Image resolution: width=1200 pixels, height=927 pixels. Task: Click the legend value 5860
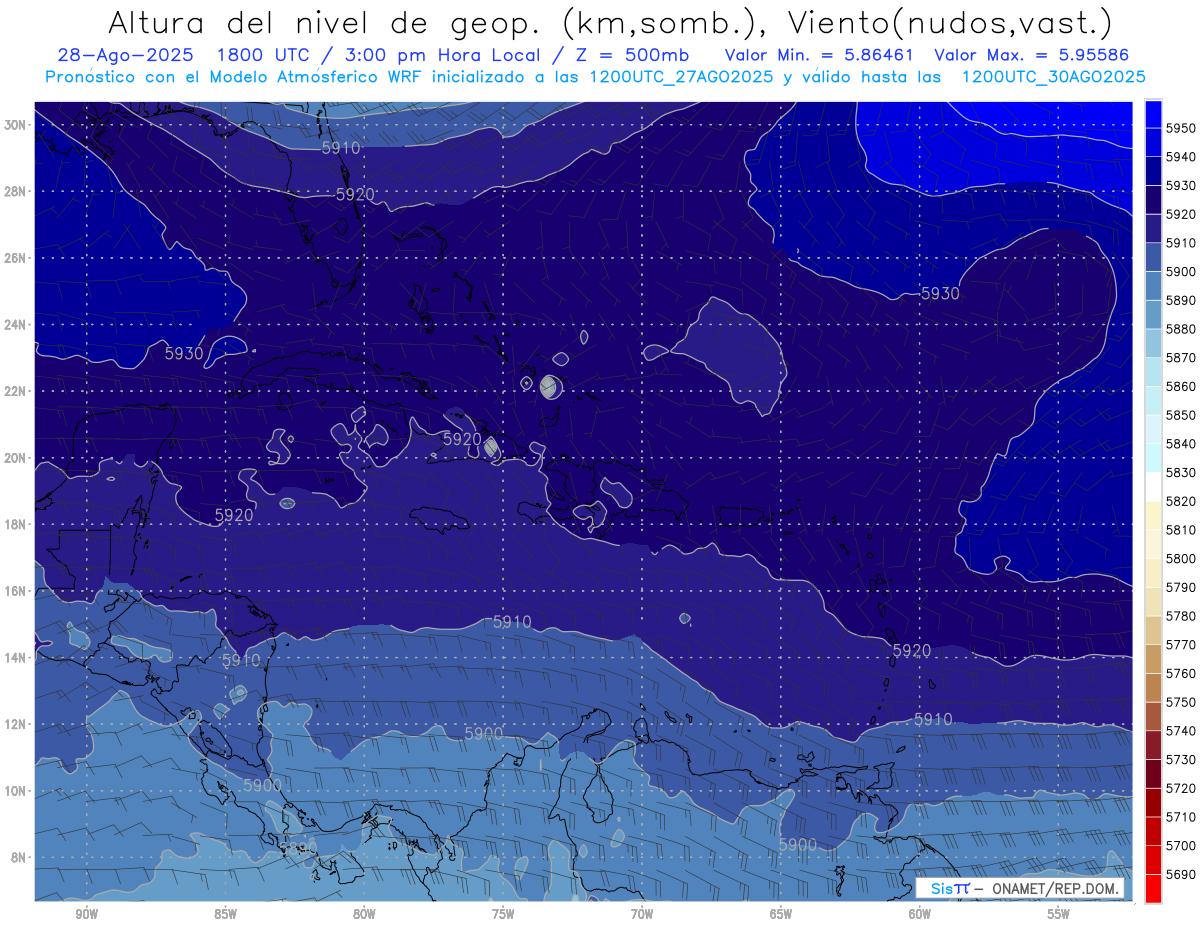coord(1181,386)
